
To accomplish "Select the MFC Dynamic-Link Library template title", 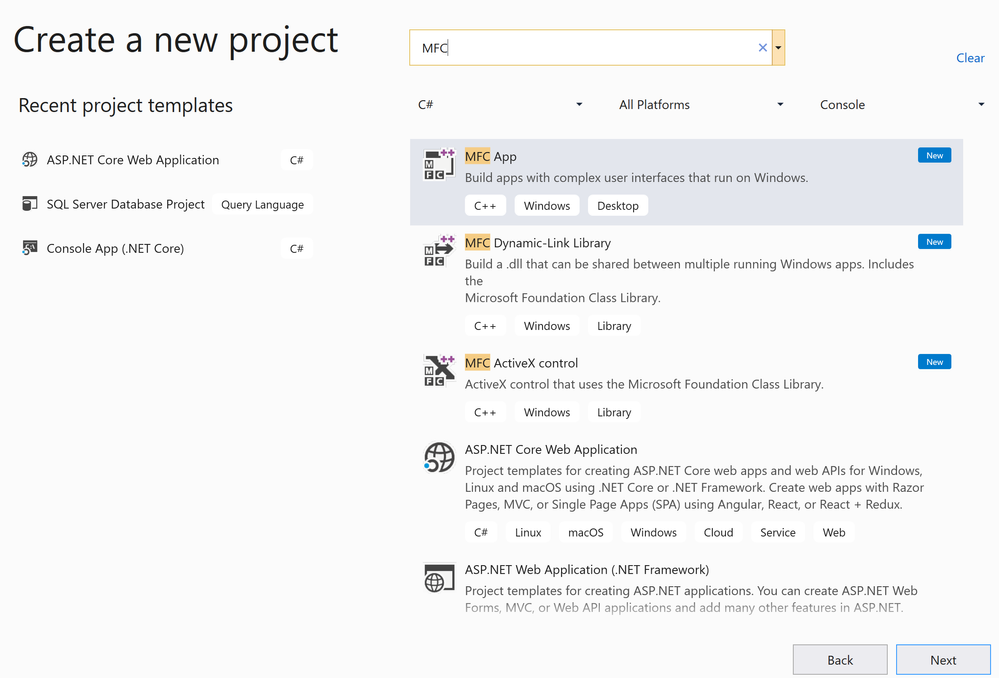I will coord(537,243).
